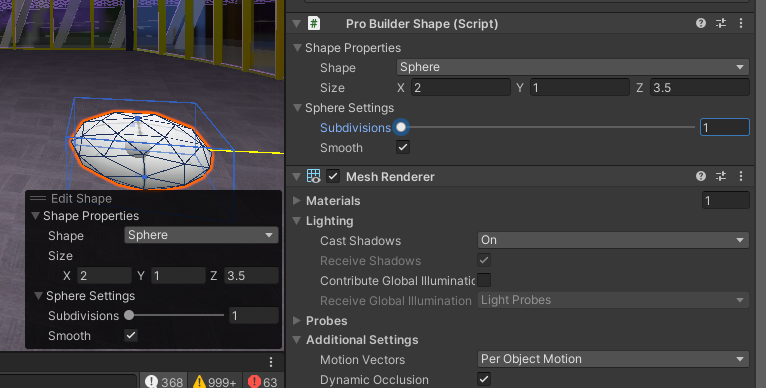
Task: Open help for Mesh Renderer
Action: (x=701, y=176)
